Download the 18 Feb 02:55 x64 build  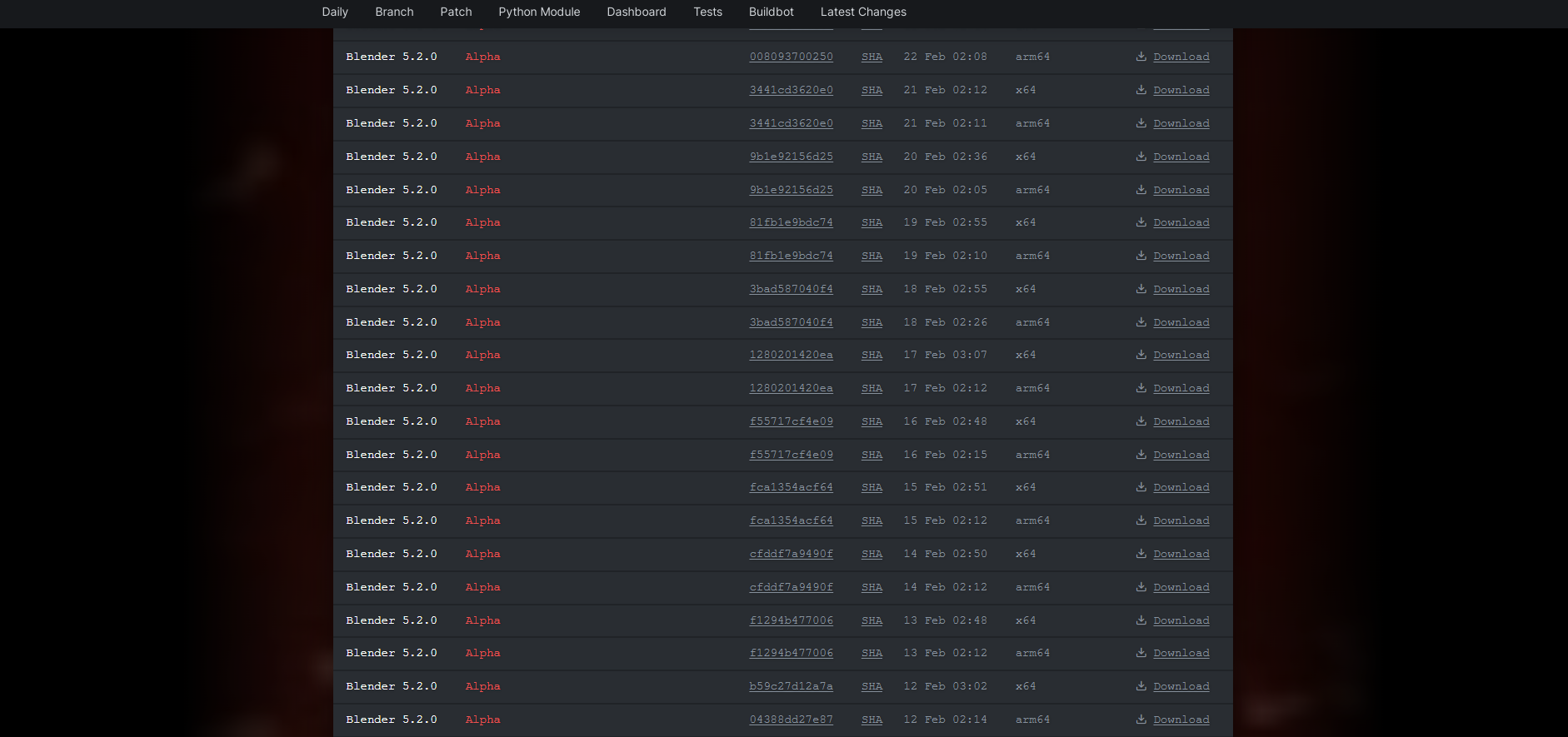[1181, 289]
